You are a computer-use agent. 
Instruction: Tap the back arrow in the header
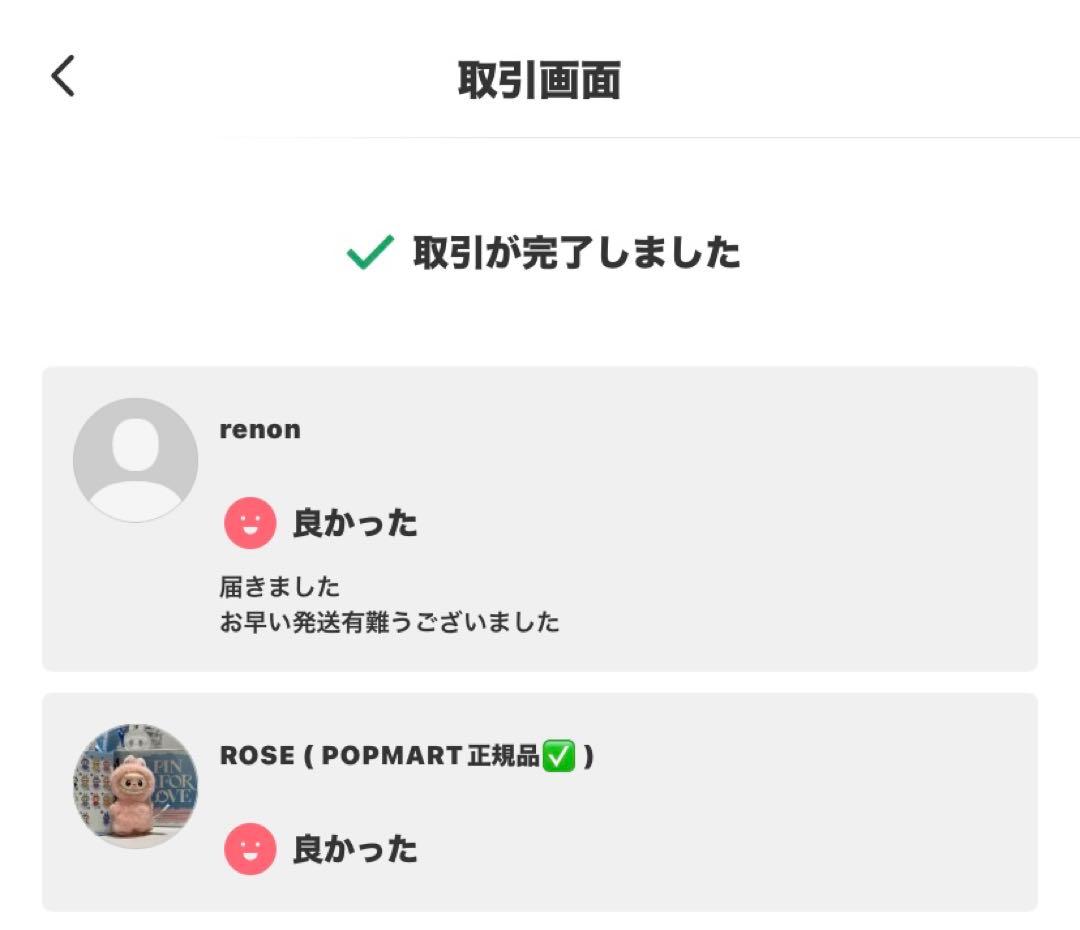[63, 76]
